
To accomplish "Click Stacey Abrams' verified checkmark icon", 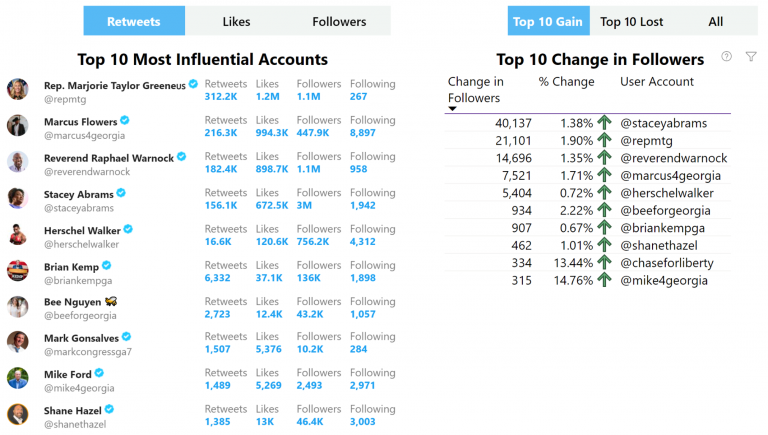I will pyautogui.click(x=121, y=193).
